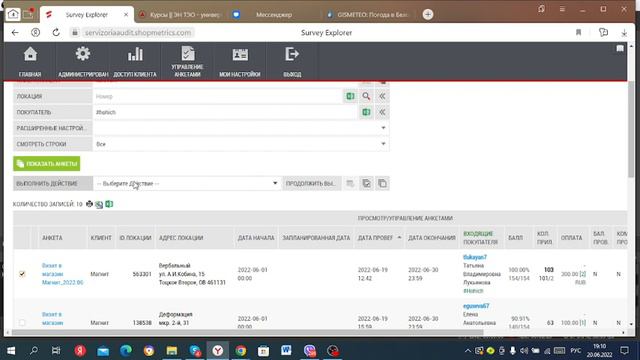Click the Дата начала column header
The height and width of the screenshot is (360, 640).
coord(256,238)
